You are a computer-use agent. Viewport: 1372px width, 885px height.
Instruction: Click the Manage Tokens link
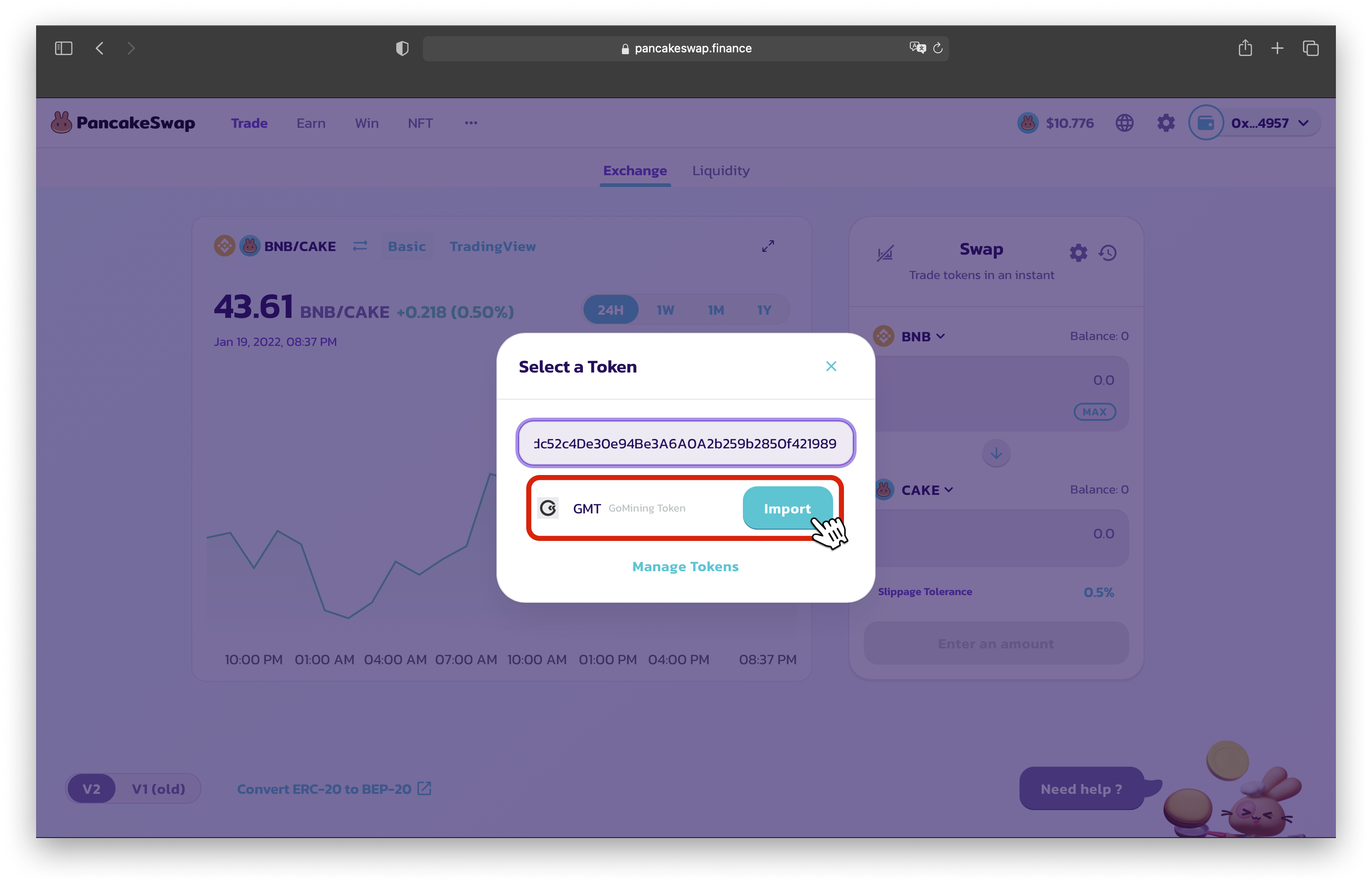[x=685, y=566]
